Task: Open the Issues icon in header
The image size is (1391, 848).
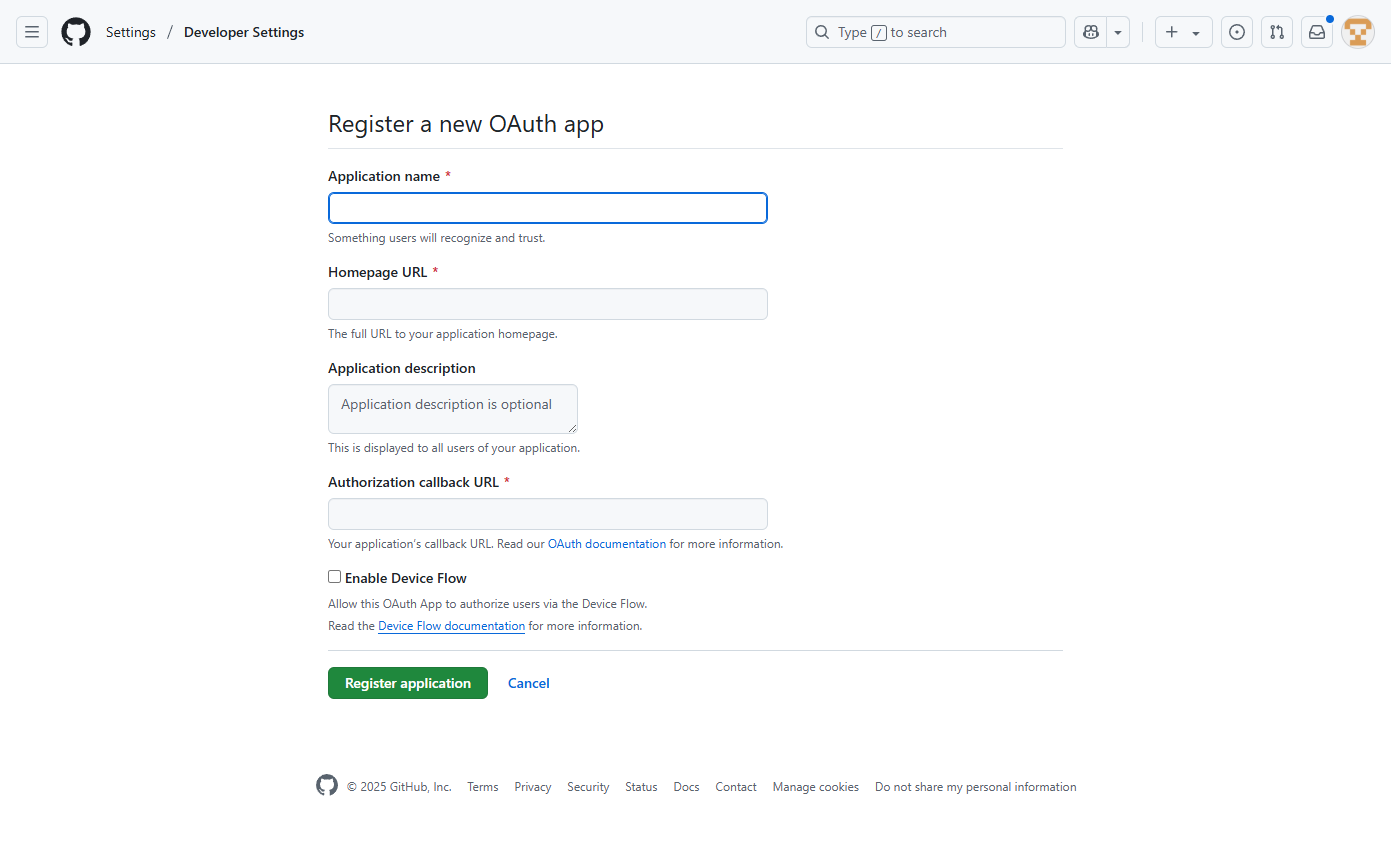Action: click(x=1237, y=32)
